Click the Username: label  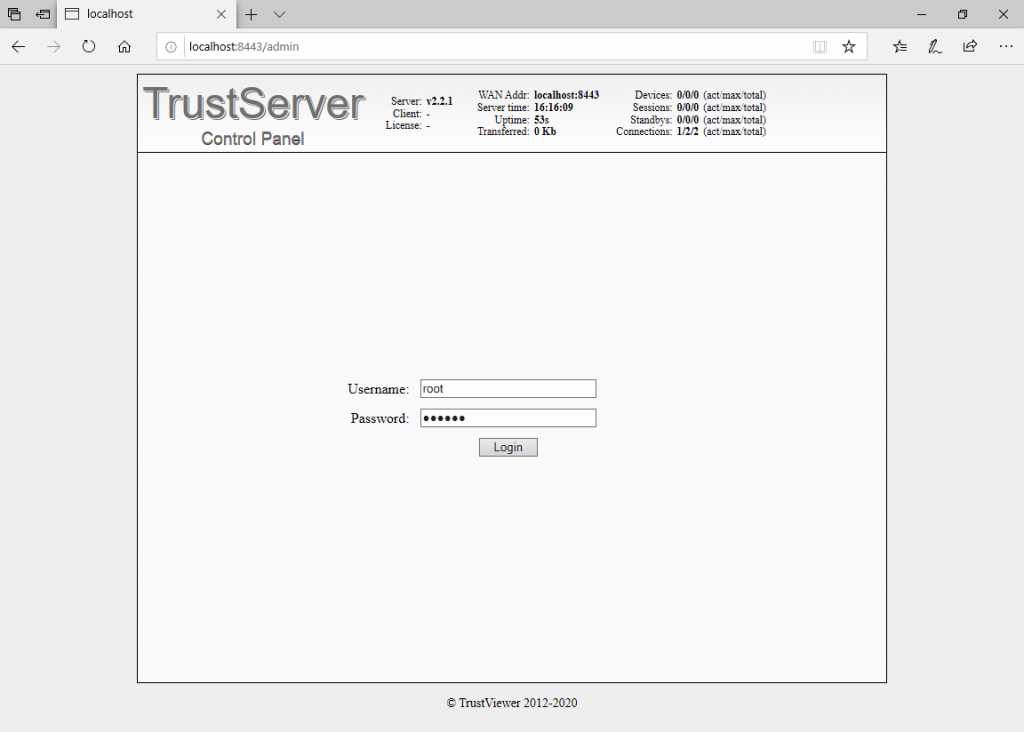(x=378, y=389)
